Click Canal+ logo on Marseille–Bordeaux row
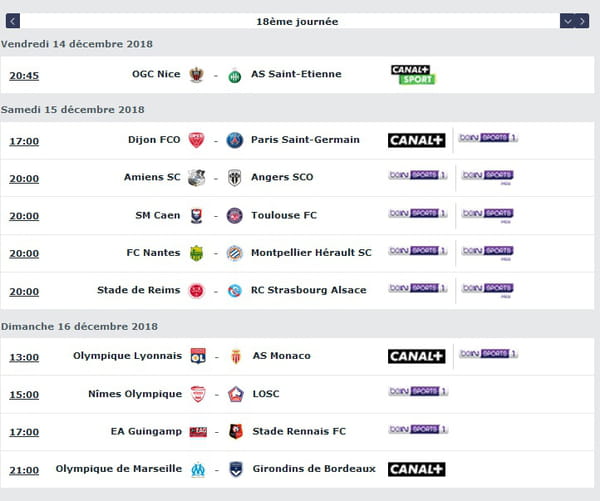Viewport: 600px width, 501px height. pos(417,469)
